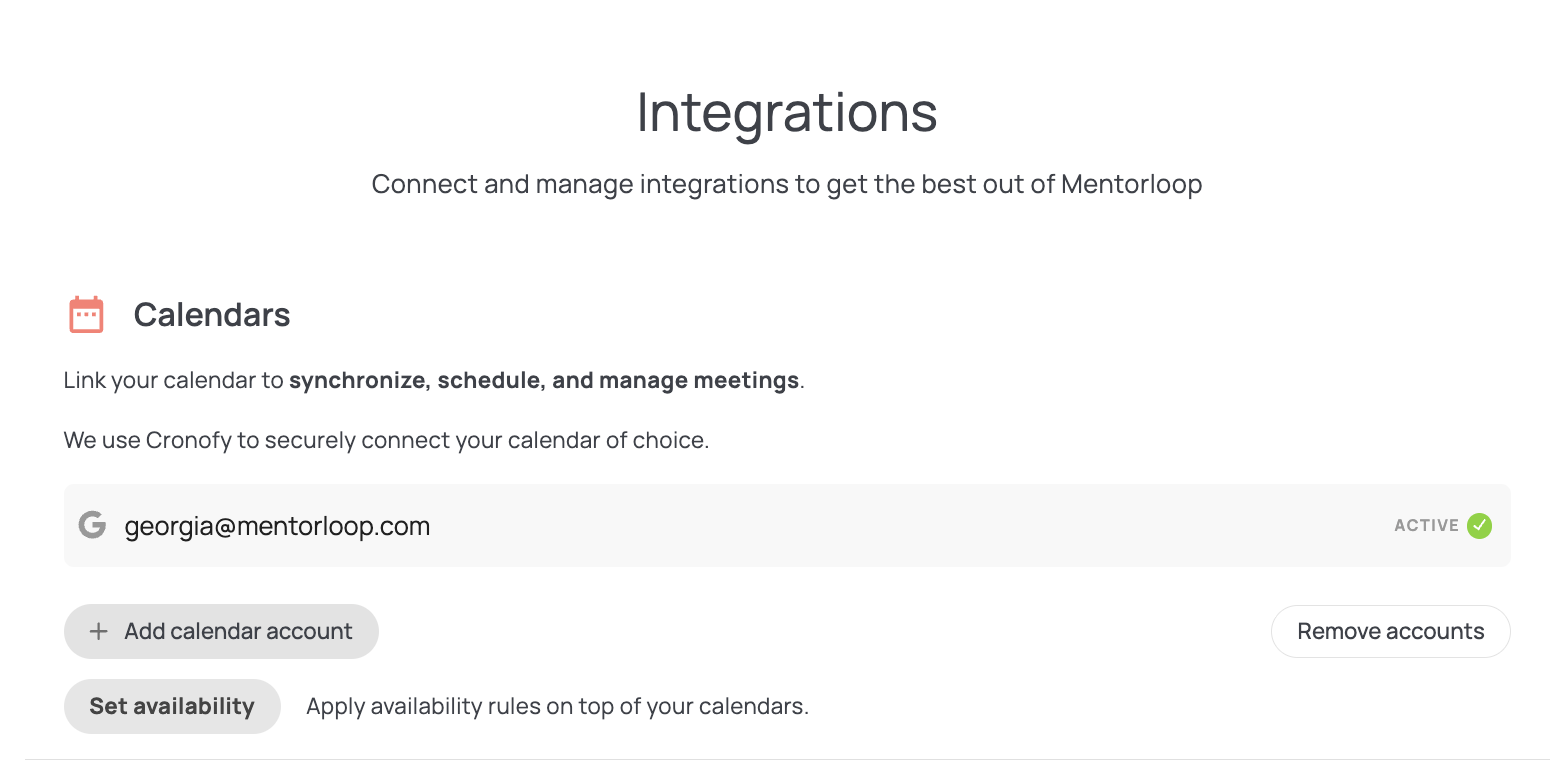Click the Calendars section heading

pyautogui.click(x=212, y=315)
